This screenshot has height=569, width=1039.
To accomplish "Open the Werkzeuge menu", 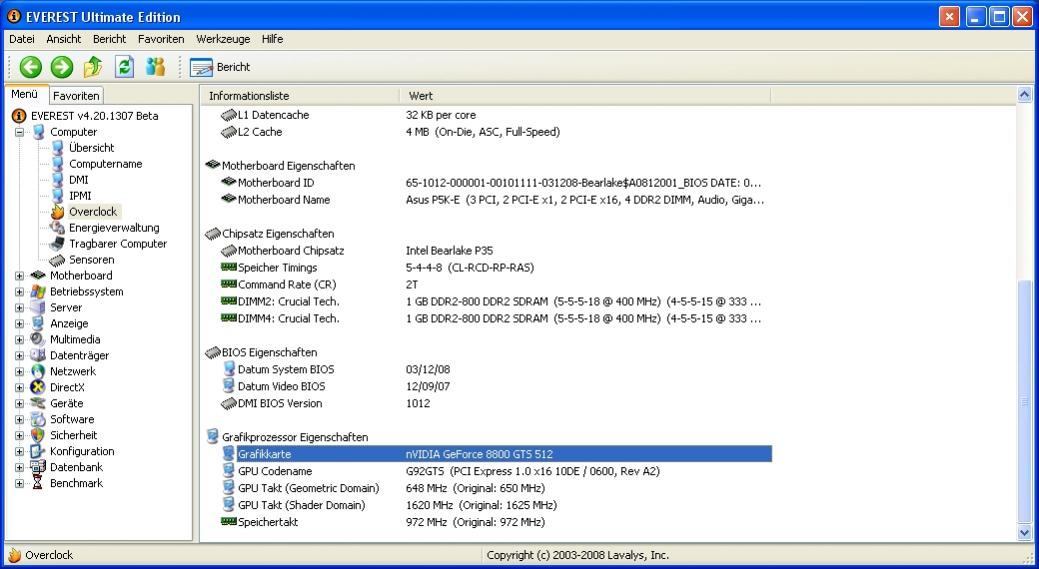I will click(223, 39).
